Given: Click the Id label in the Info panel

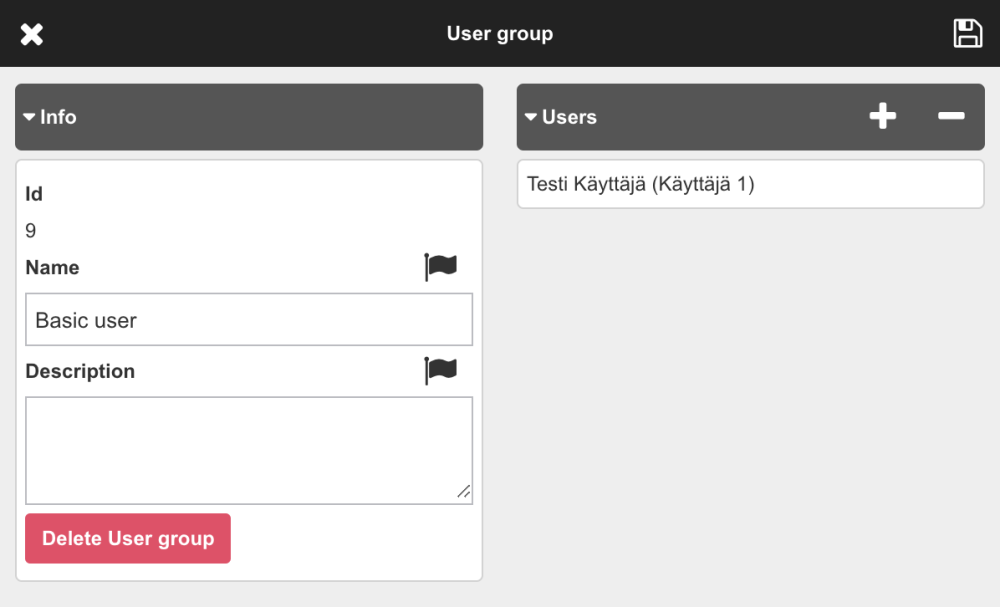Looking at the screenshot, I should coord(34,194).
